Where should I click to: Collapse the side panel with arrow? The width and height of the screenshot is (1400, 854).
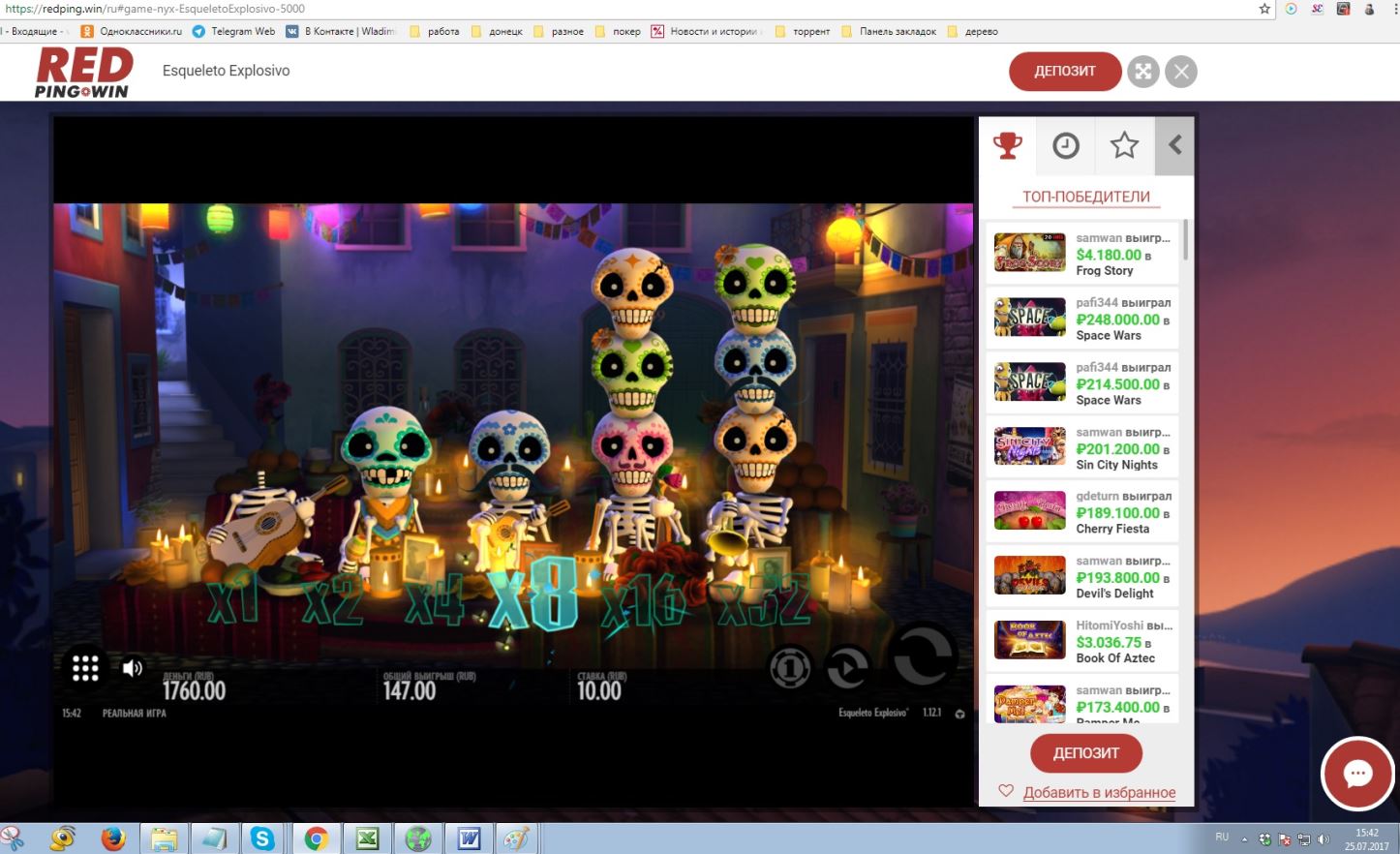(1174, 146)
